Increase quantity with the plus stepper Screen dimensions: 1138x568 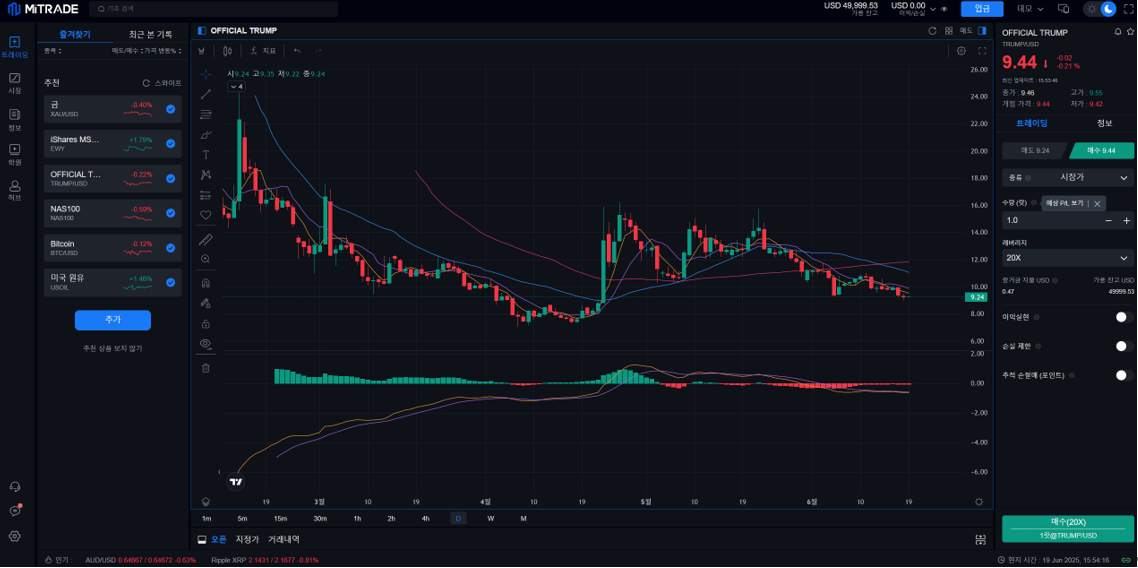tap(1126, 221)
